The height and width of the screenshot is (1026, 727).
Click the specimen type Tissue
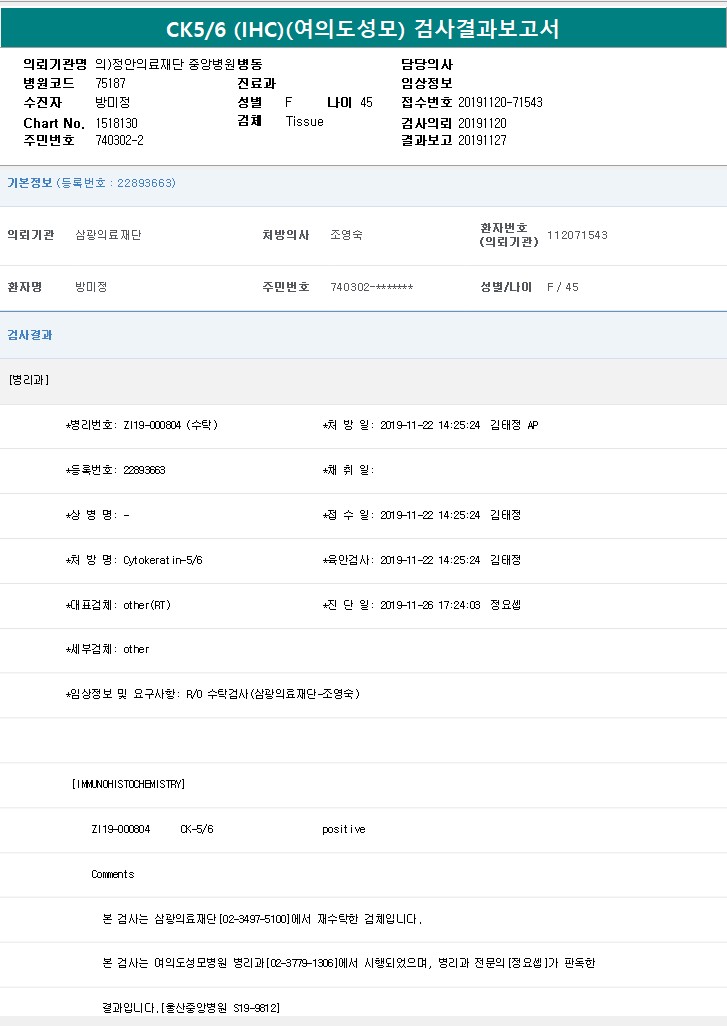(304, 122)
